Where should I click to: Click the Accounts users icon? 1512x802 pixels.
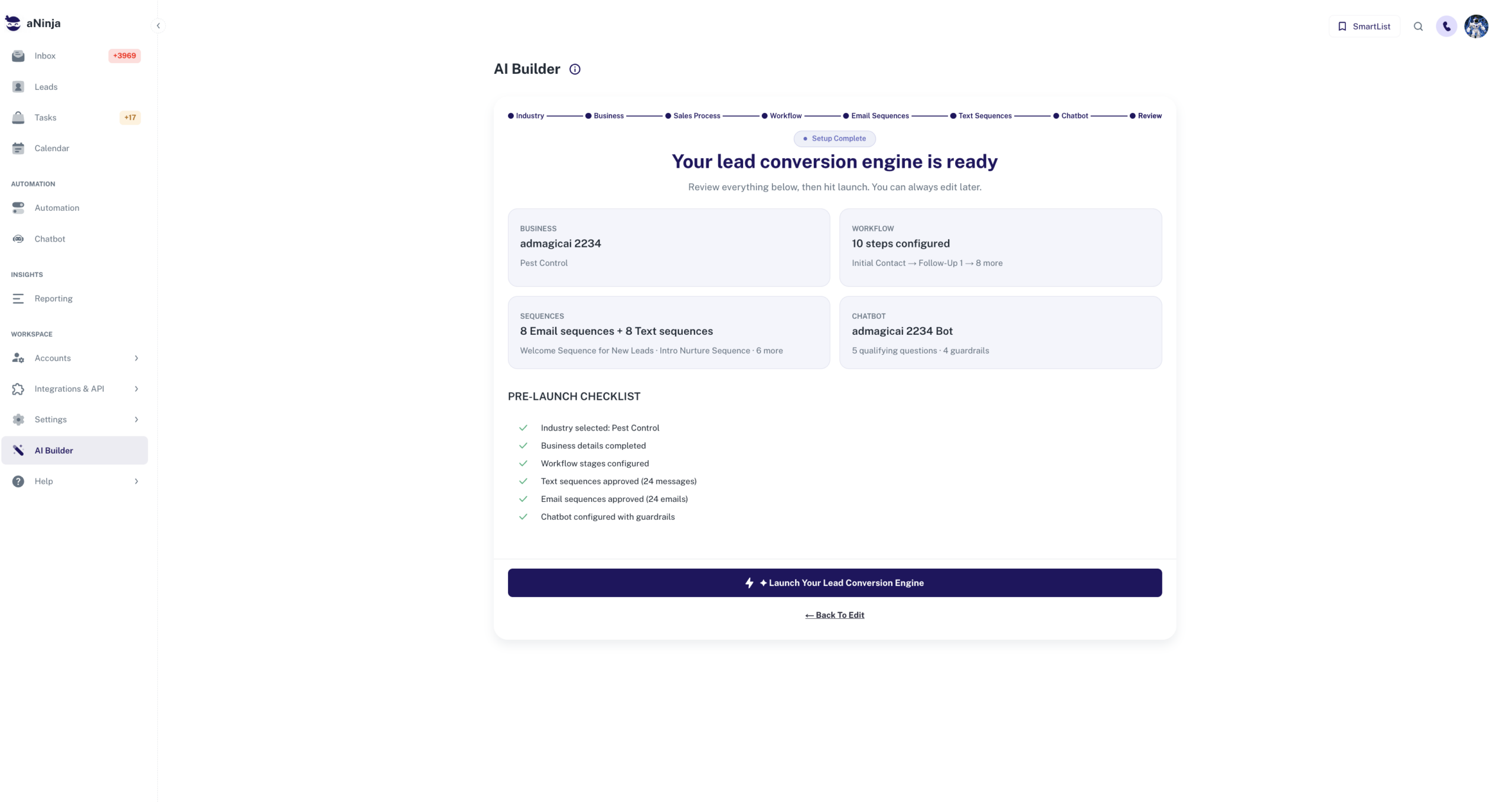click(x=18, y=358)
